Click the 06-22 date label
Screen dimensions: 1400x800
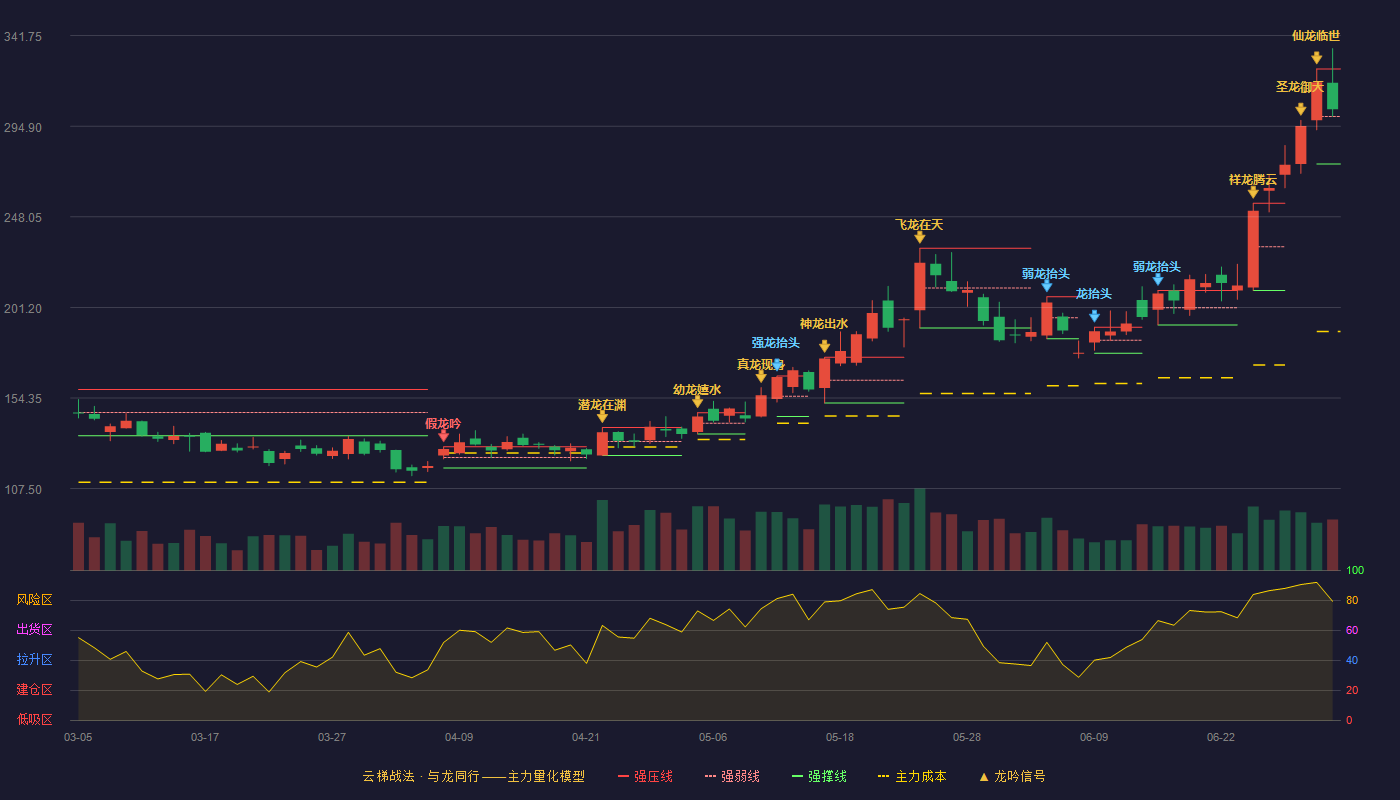(1221, 737)
